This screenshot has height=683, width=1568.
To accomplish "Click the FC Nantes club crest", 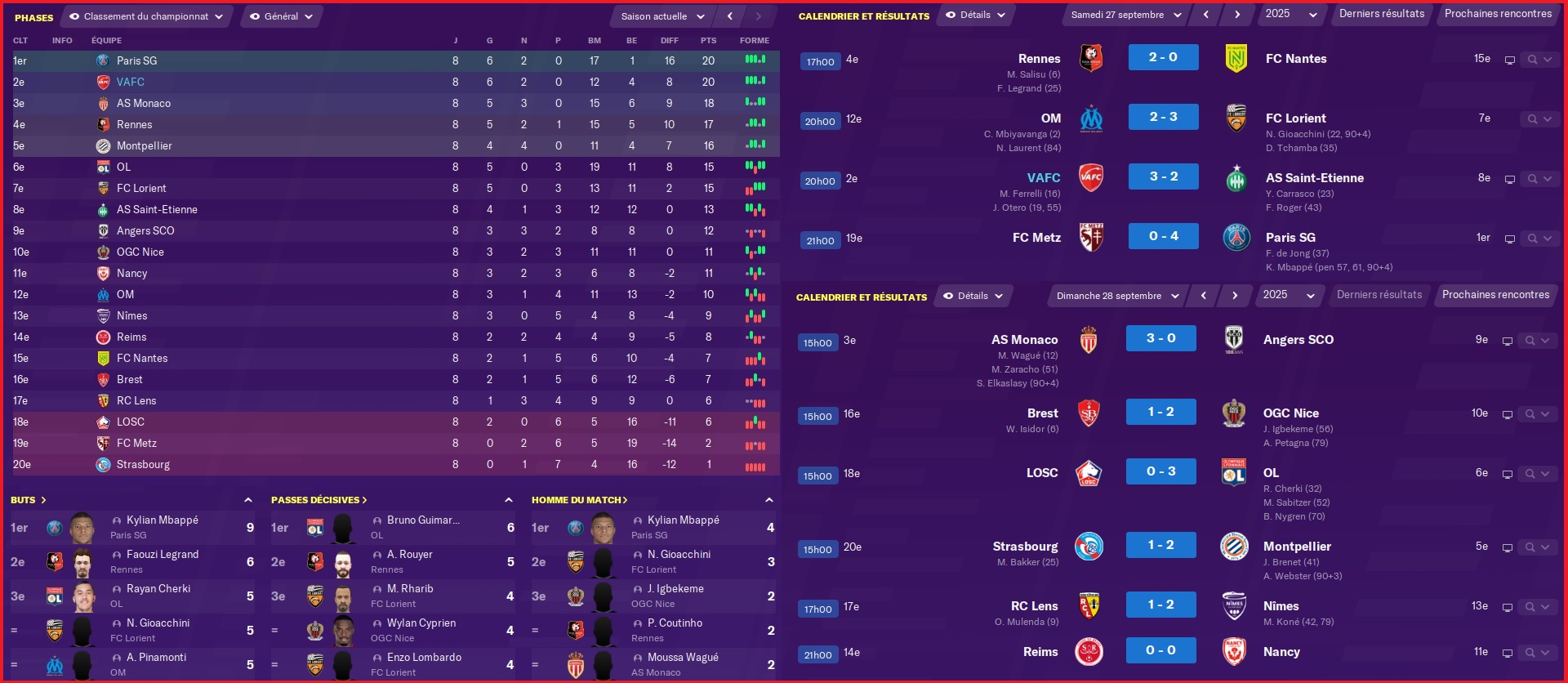I will click(x=1236, y=58).
